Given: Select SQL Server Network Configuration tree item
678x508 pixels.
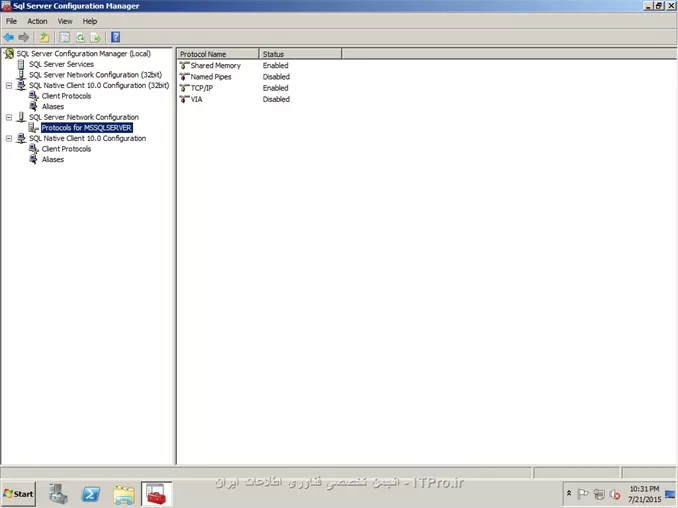Looking at the screenshot, I should (84, 117).
